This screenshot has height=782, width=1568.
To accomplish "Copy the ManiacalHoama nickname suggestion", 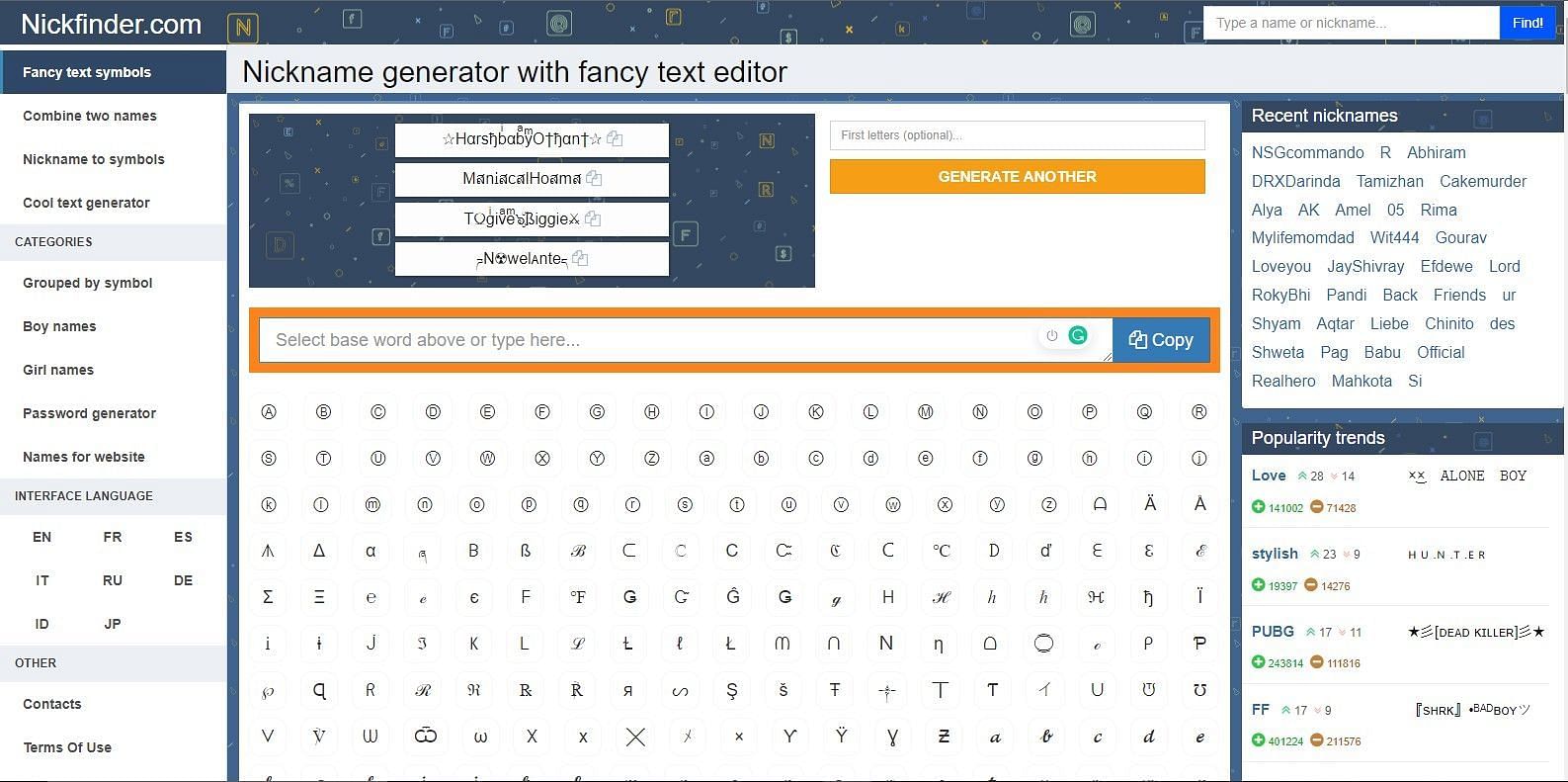I will pos(594,179).
